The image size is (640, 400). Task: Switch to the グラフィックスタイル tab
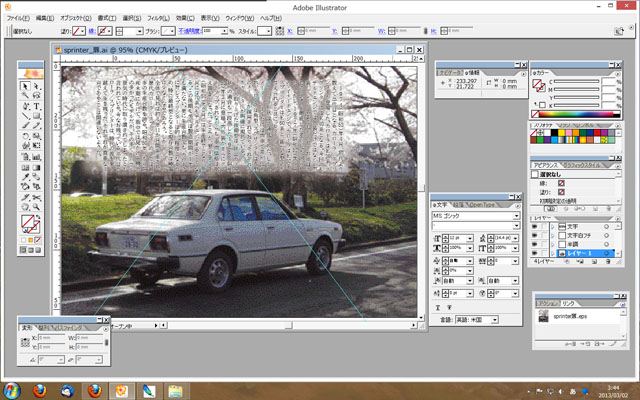pyautogui.click(x=582, y=165)
